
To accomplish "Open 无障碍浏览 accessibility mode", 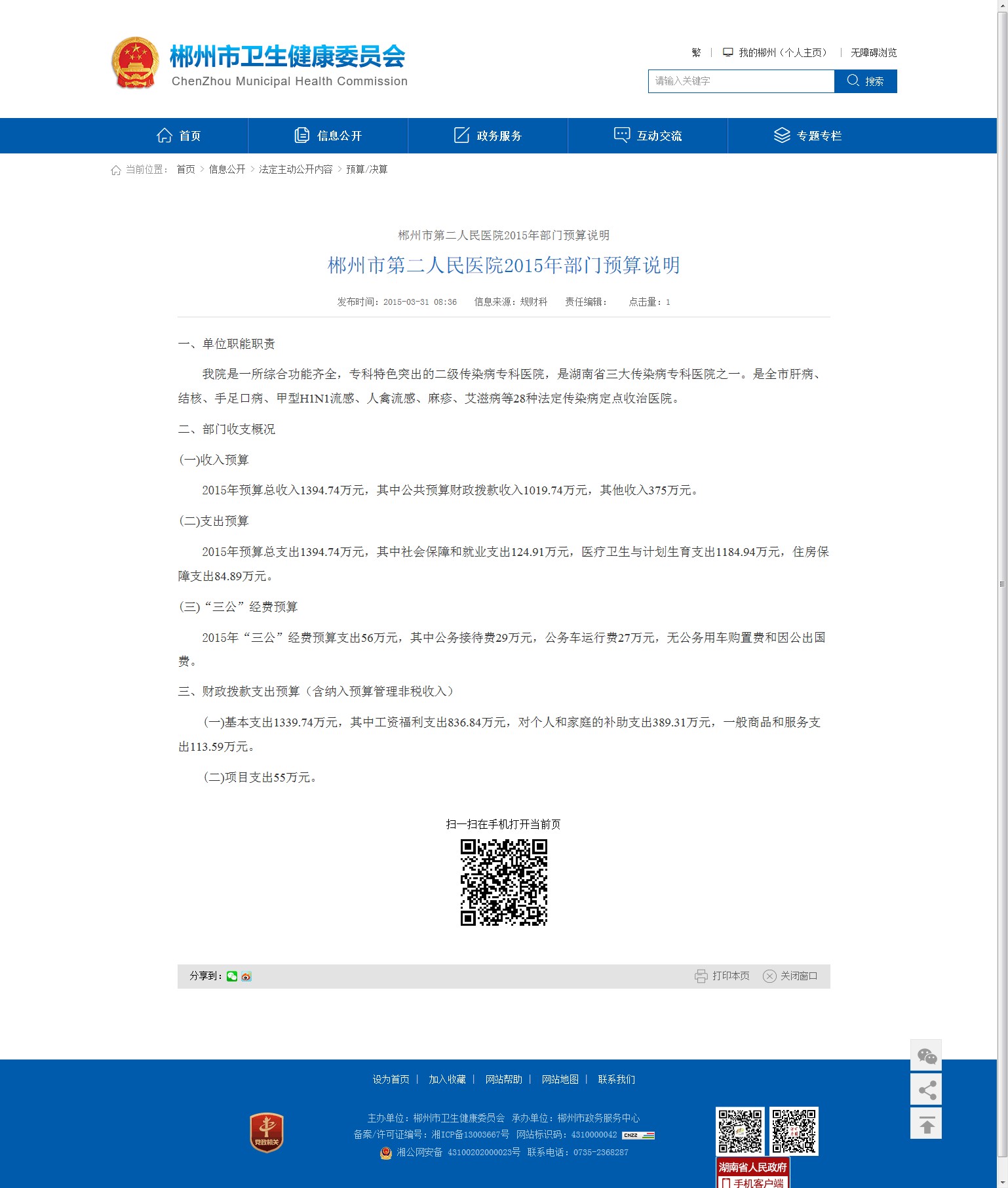I will pos(874,52).
